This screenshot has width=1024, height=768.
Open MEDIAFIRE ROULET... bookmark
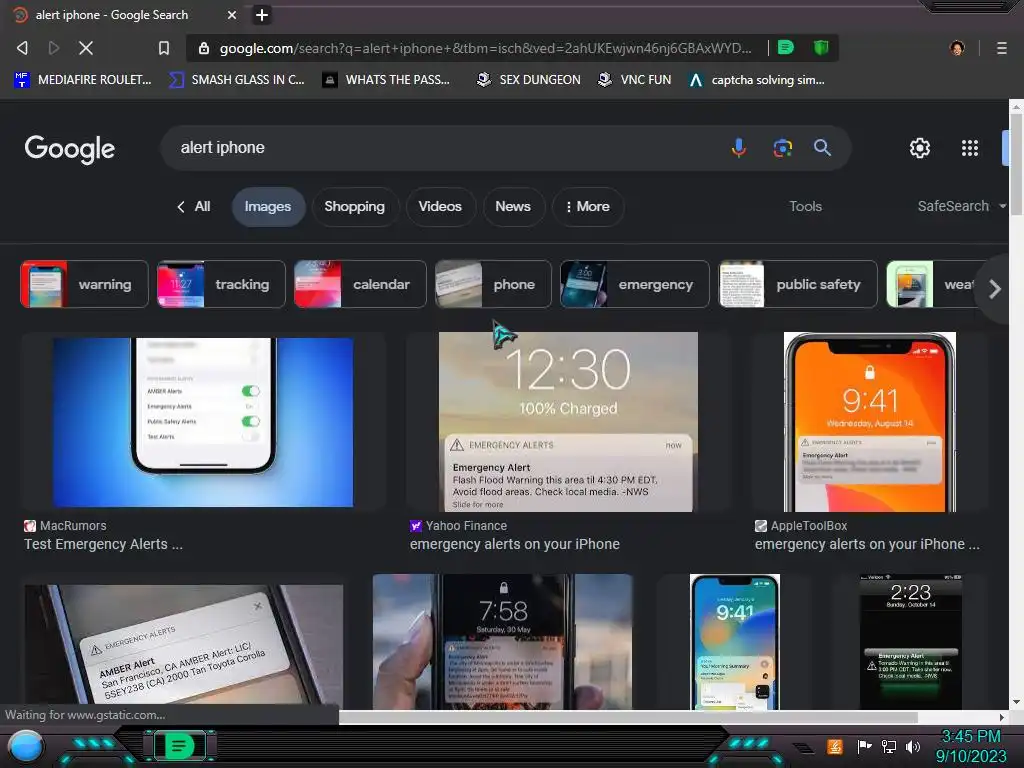[x=83, y=80]
